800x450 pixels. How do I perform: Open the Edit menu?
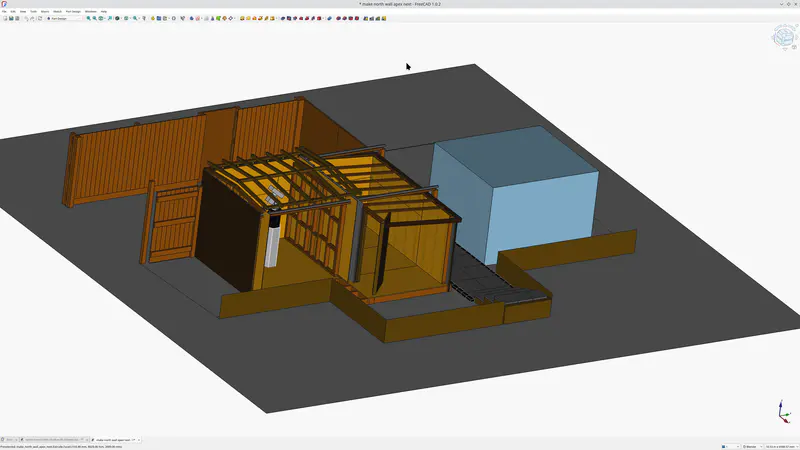tap(13, 11)
